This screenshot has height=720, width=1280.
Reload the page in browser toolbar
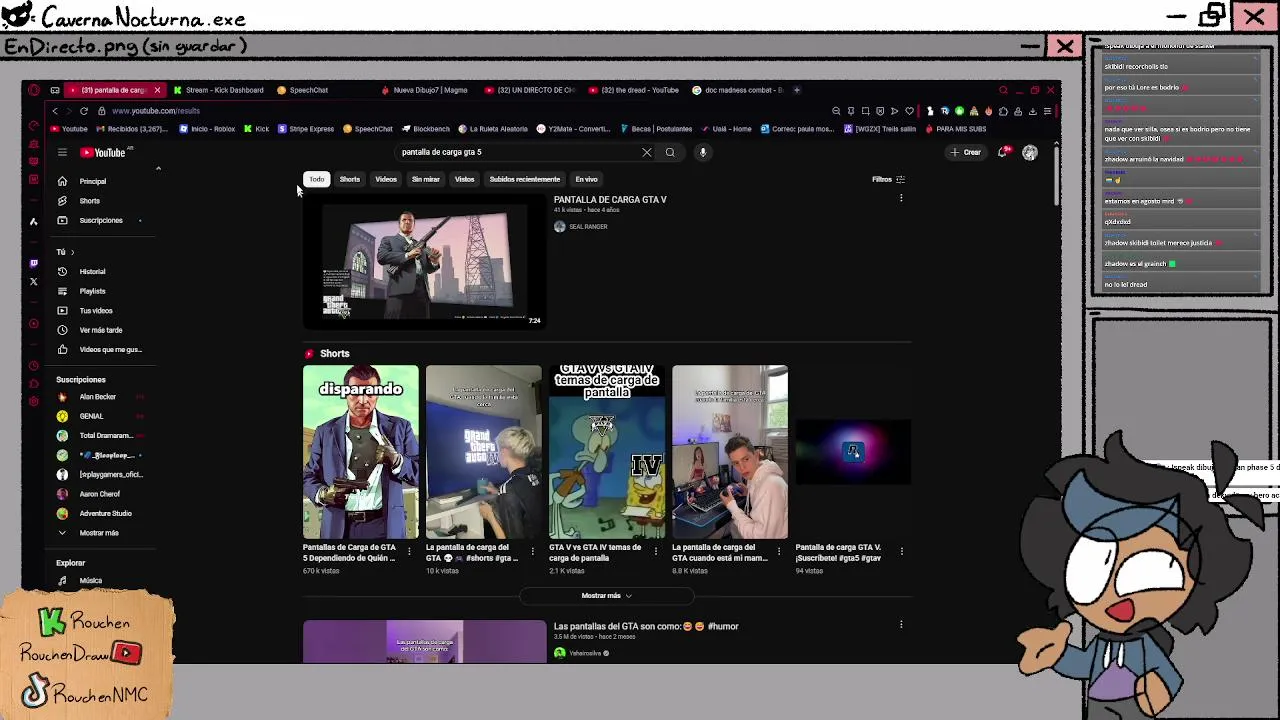tap(84, 111)
